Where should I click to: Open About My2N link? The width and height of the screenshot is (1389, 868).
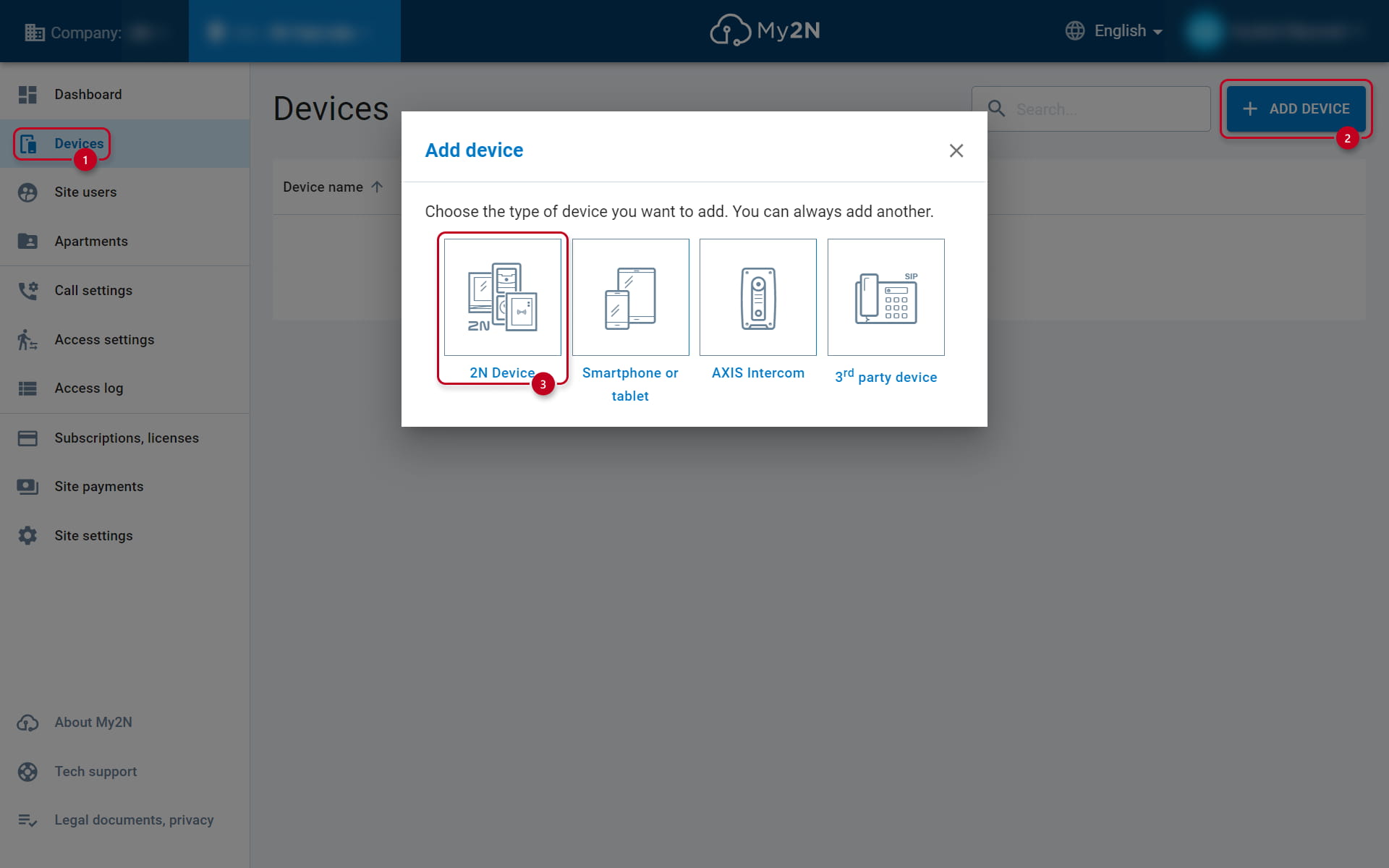[x=93, y=723]
